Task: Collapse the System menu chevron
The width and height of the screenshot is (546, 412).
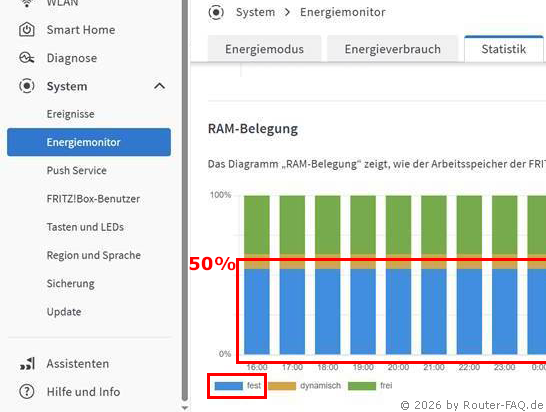Action: pos(159,86)
